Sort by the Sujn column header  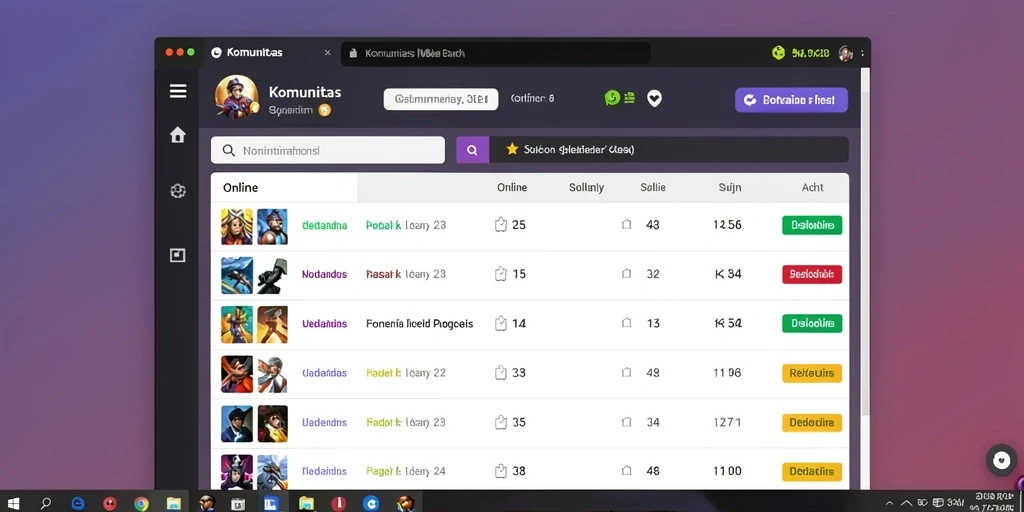pos(729,187)
